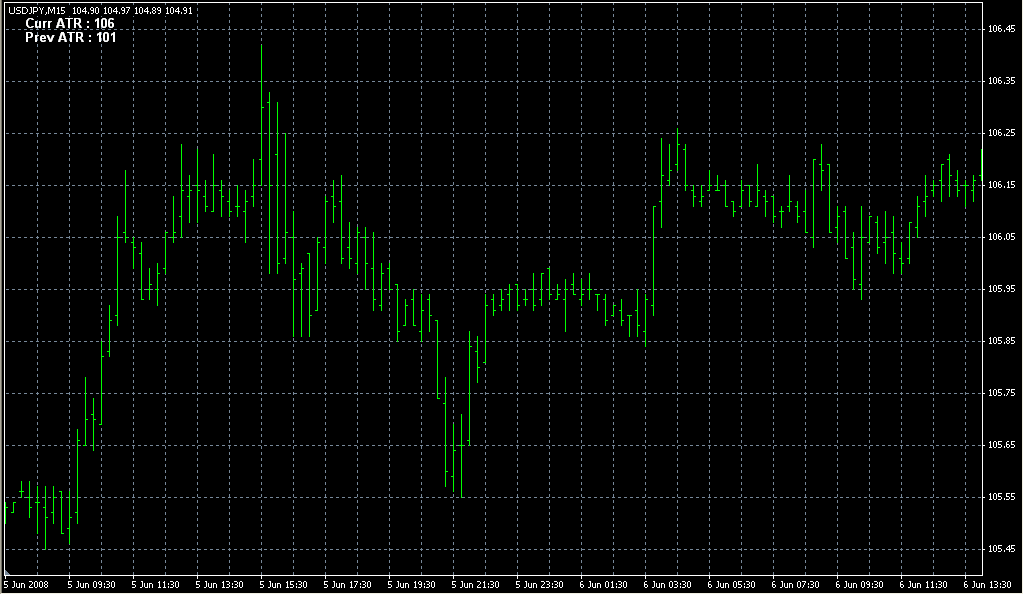Click the 5 Jun 19:30 time label
The height and width of the screenshot is (594, 1024).
pyautogui.click(x=411, y=585)
